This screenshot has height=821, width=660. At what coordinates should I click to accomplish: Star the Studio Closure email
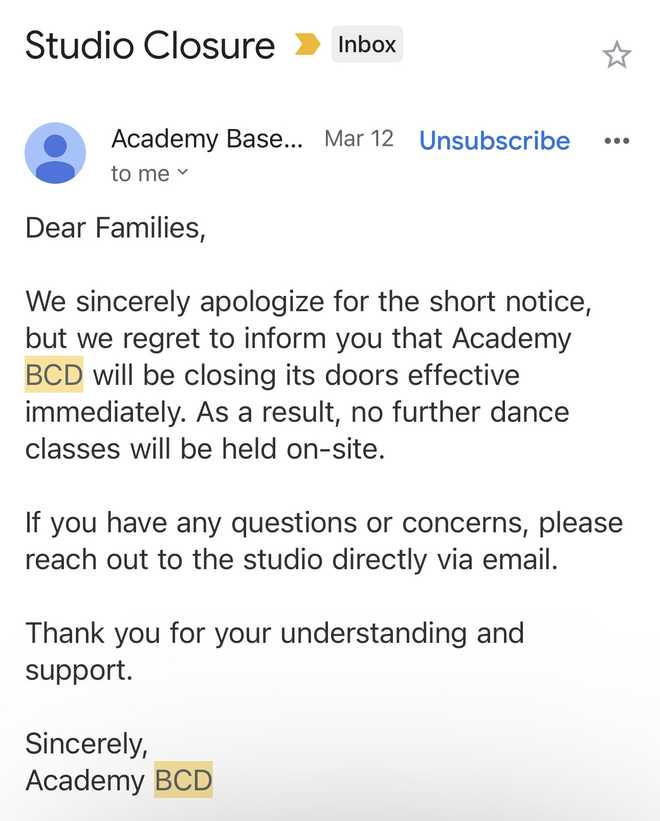617,55
